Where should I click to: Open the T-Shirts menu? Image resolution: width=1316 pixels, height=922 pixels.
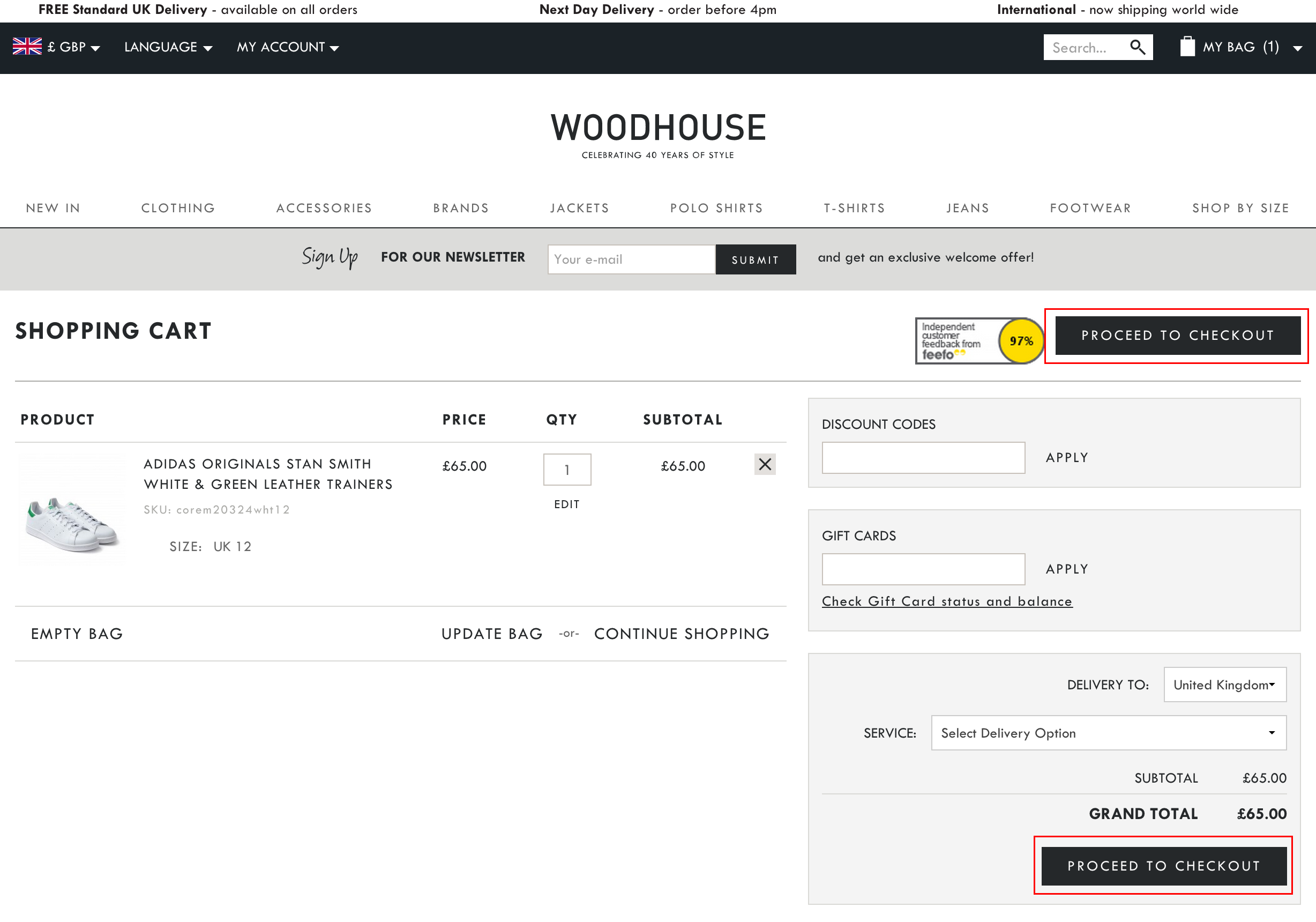[x=854, y=208]
